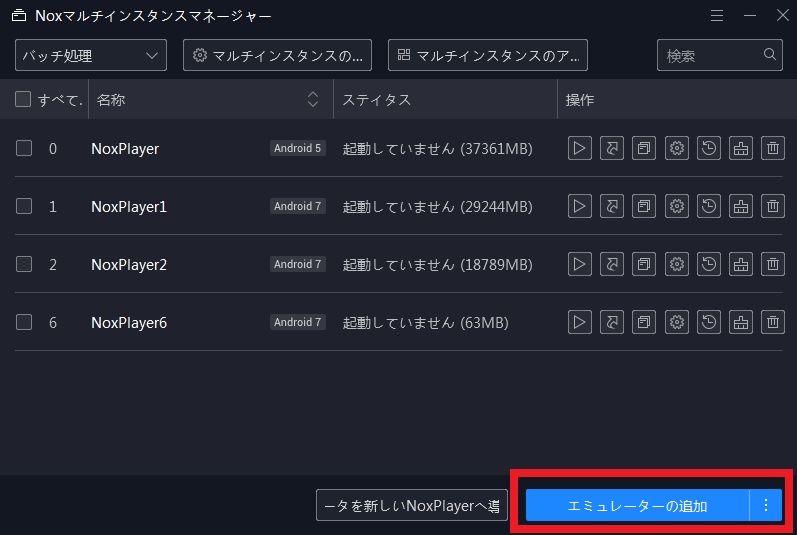
Task: Copy the NoxPlayer6 instance
Action: (x=644, y=322)
